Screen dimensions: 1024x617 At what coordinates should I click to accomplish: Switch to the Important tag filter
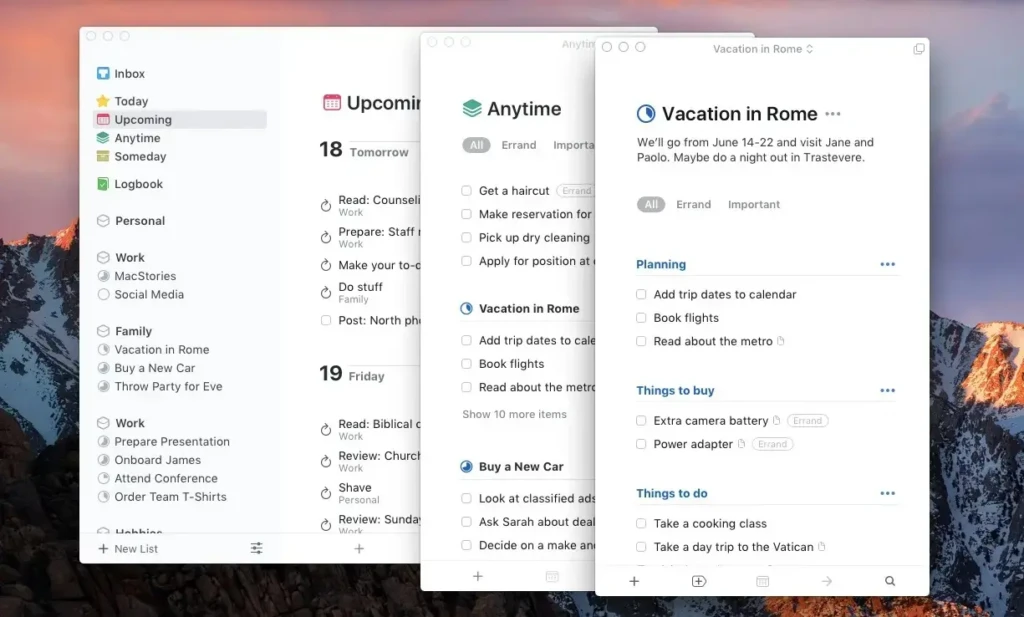point(754,204)
